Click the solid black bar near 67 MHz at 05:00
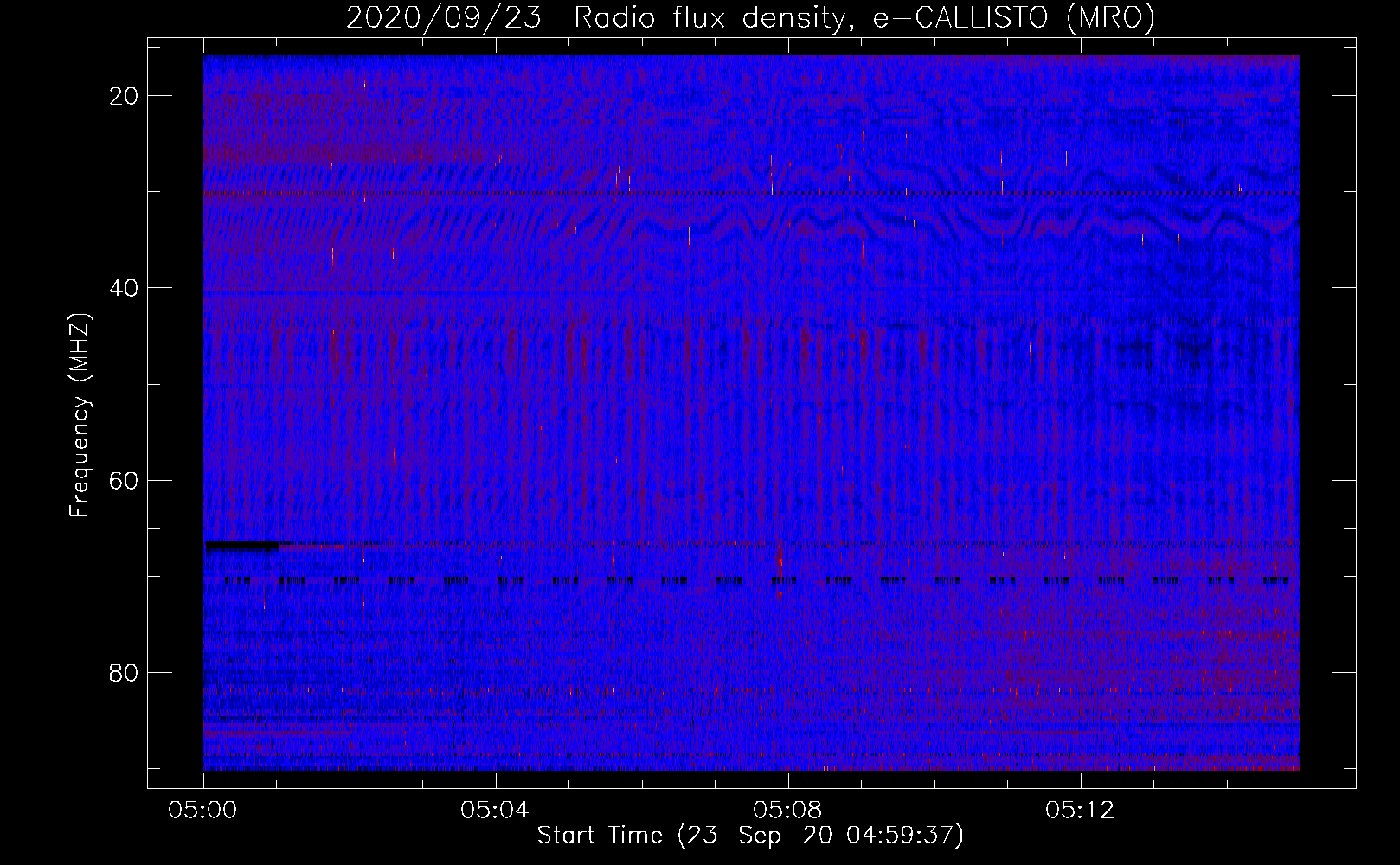1400x865 pixels. [241, 546]
